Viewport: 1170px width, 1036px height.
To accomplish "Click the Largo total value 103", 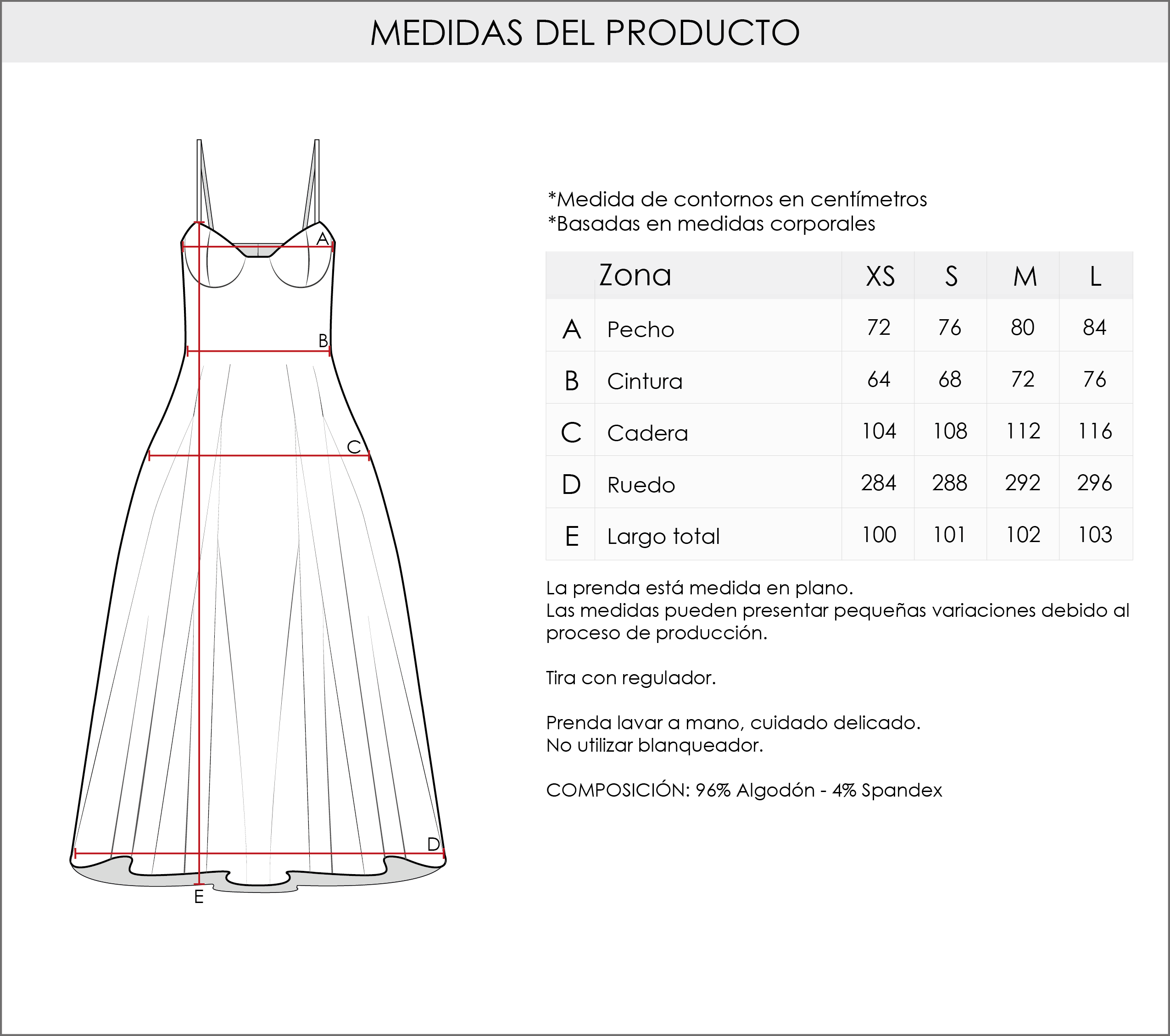I will pyautogui.click(x=1094, y=535).
